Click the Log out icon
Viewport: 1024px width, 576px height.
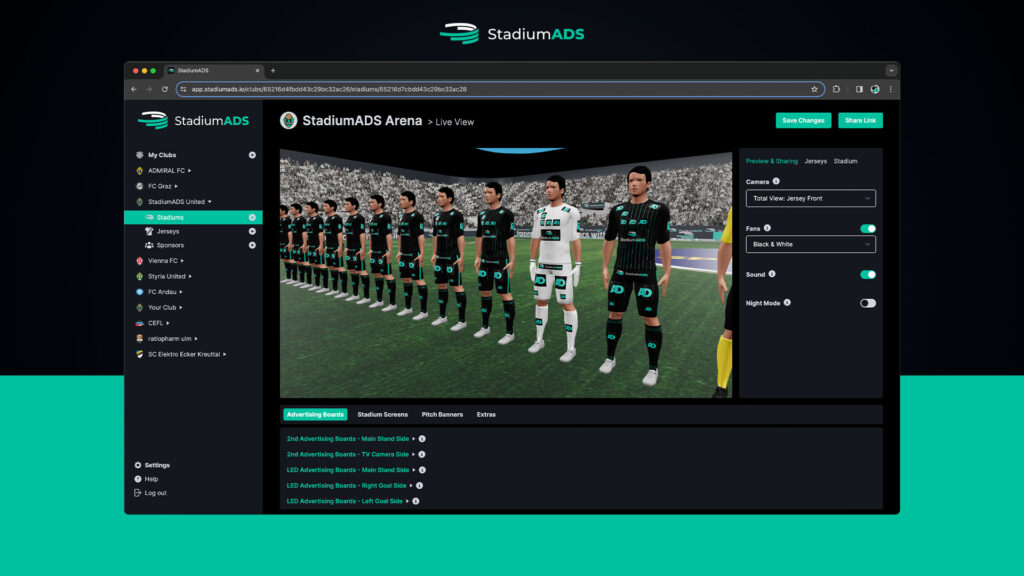coord(138,493)
